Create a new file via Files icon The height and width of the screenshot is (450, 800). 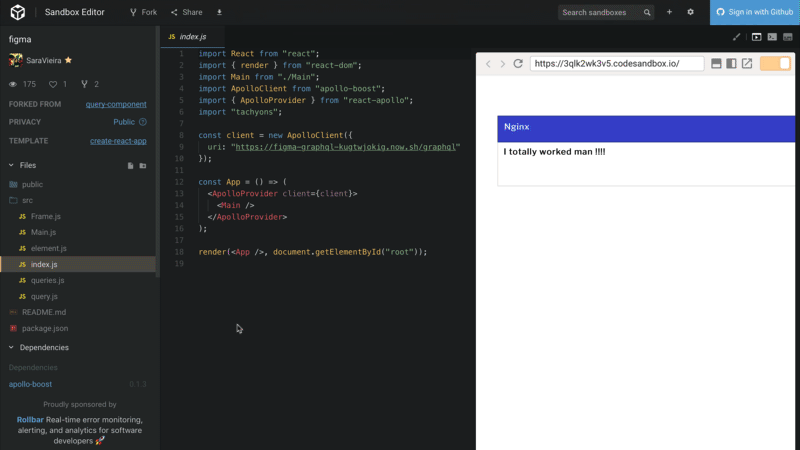(x=131, y=165)
